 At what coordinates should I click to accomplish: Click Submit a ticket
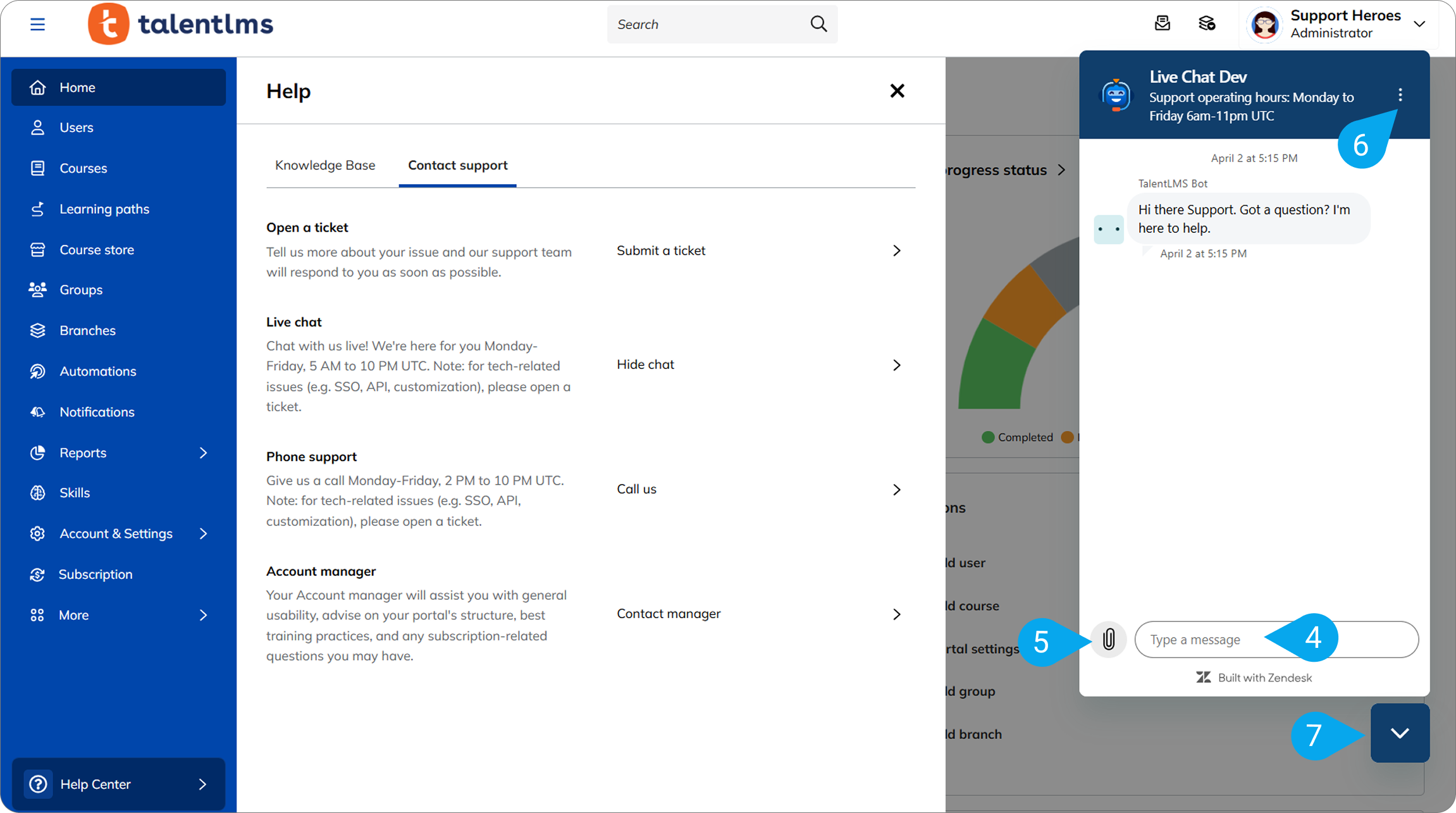[661, 251]
